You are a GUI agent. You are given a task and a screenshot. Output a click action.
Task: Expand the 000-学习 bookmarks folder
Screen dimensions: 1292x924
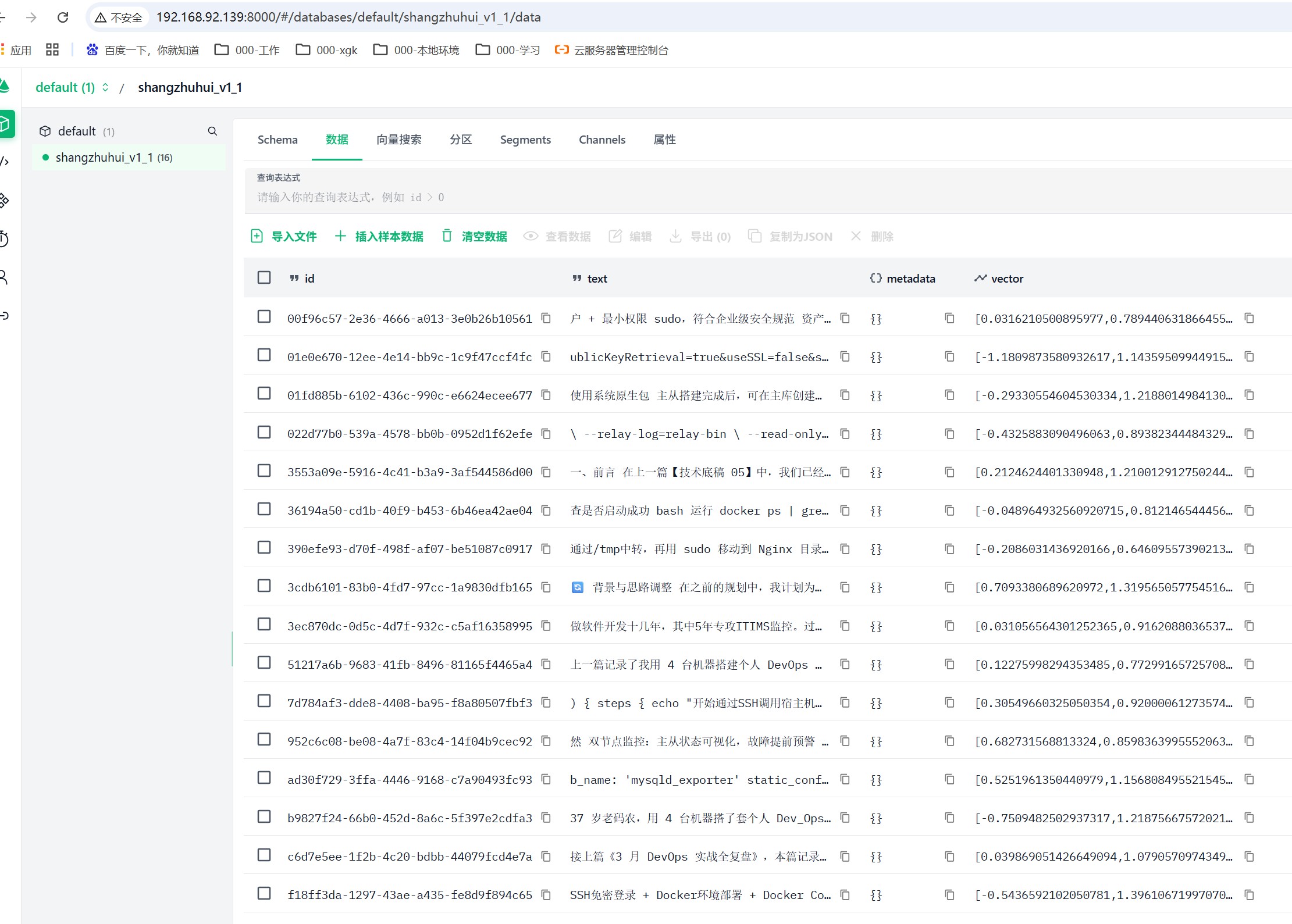(x=508, y=50)
